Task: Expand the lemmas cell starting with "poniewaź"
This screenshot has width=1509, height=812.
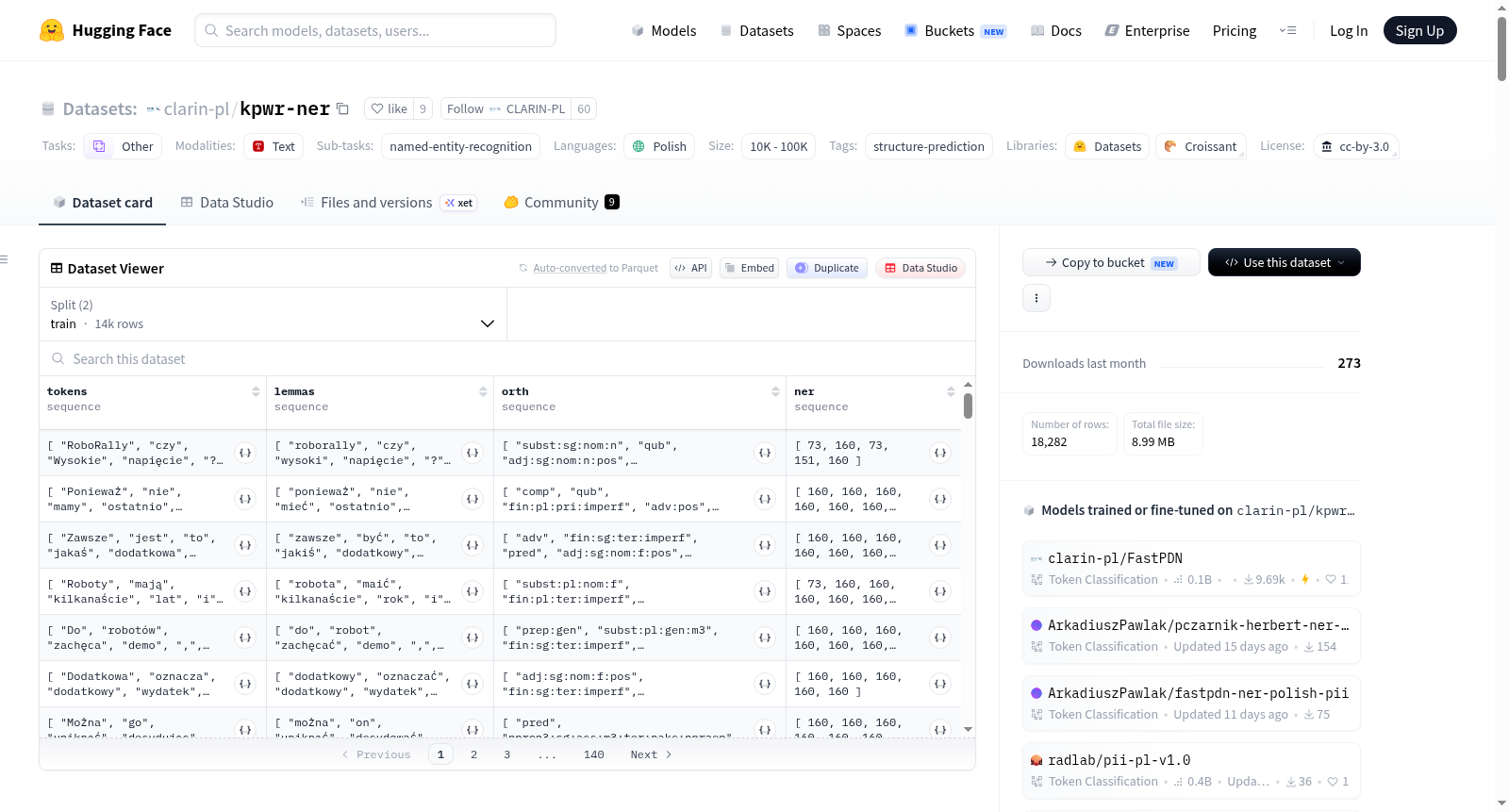Action: (x=473, y=499)
